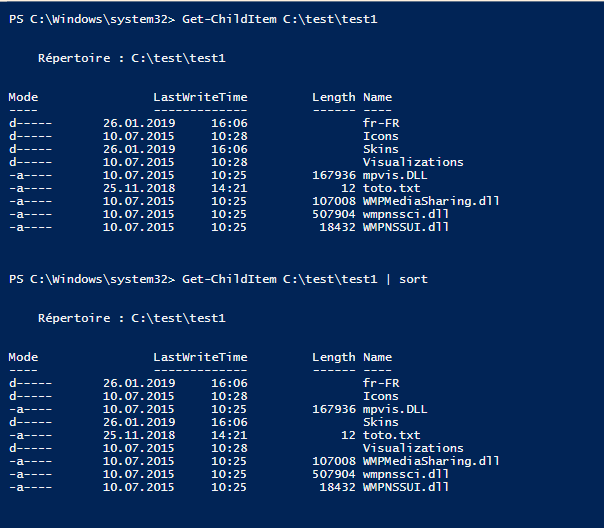Click the Mode column header in the first table

tap(23, 97)
